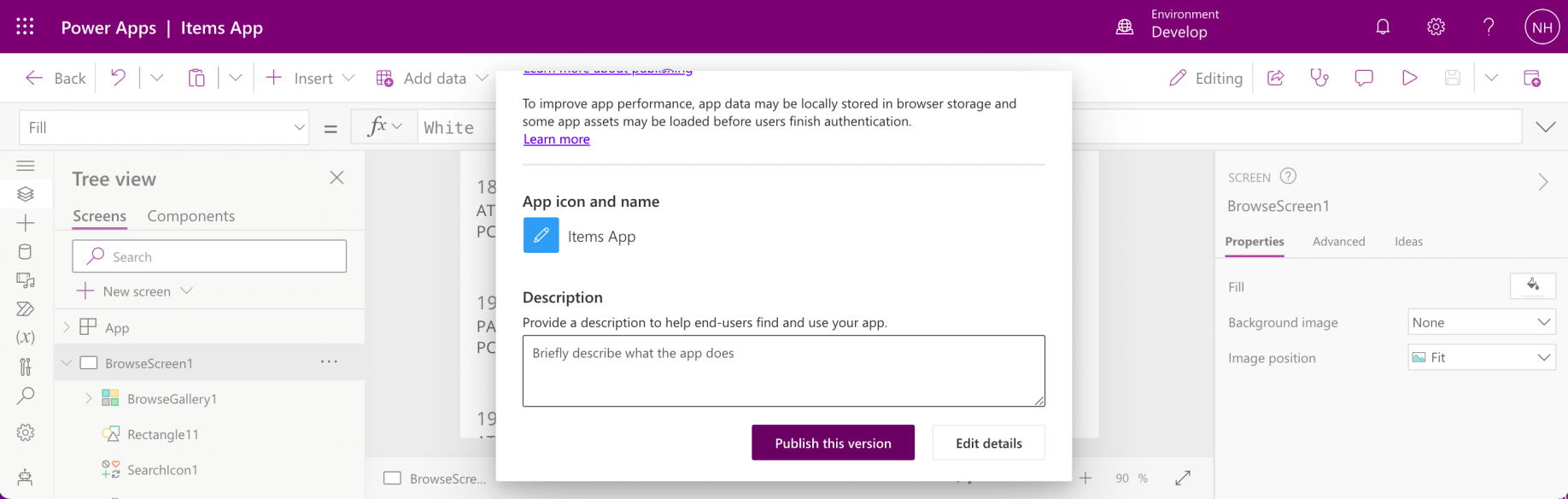The image size is (1568, 499).
Task: Open the Fill color picker
Action: (1533, 285)
